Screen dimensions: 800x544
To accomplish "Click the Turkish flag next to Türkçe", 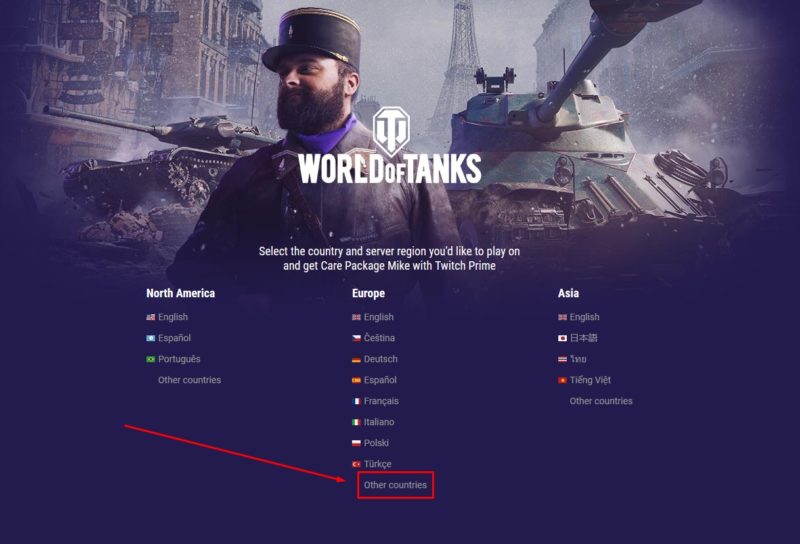I will pyautogui.click(x=356, y=464).
